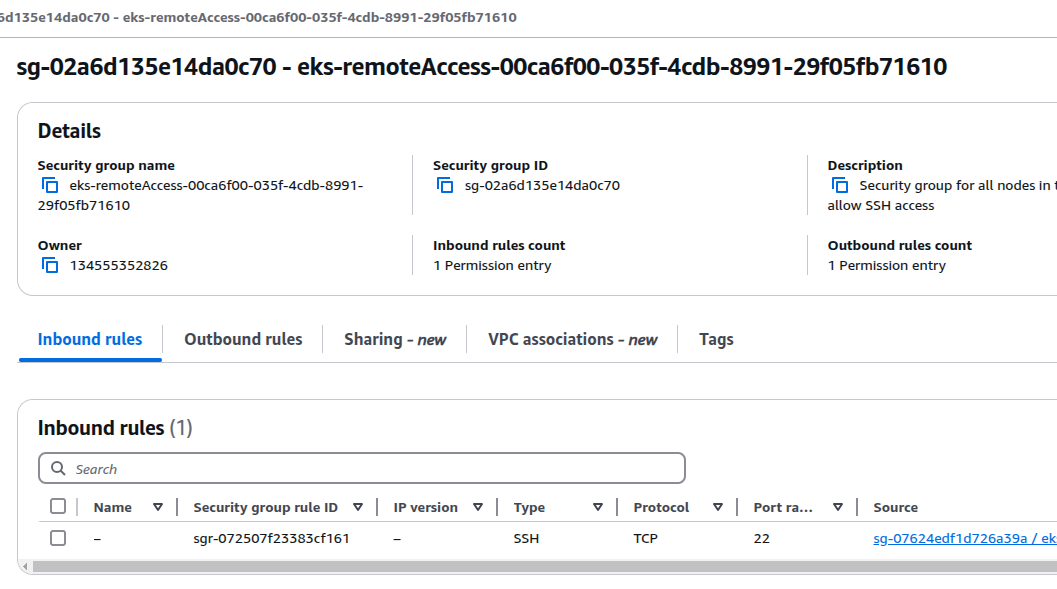The width and height of the screenshot is (1057, 589).
Task: Copy the description text
Action: pyautogui.click(x=840, y=185)
